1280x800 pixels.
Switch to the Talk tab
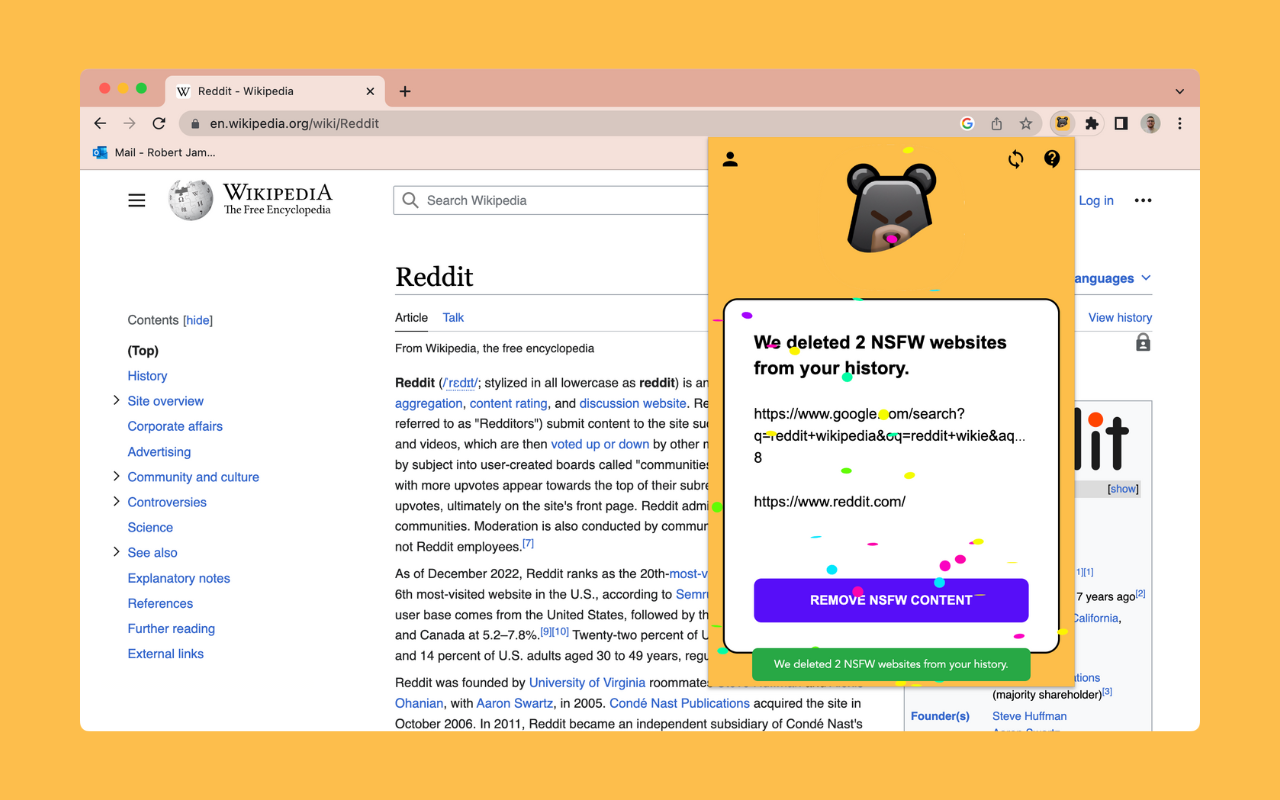coord(453,317)
